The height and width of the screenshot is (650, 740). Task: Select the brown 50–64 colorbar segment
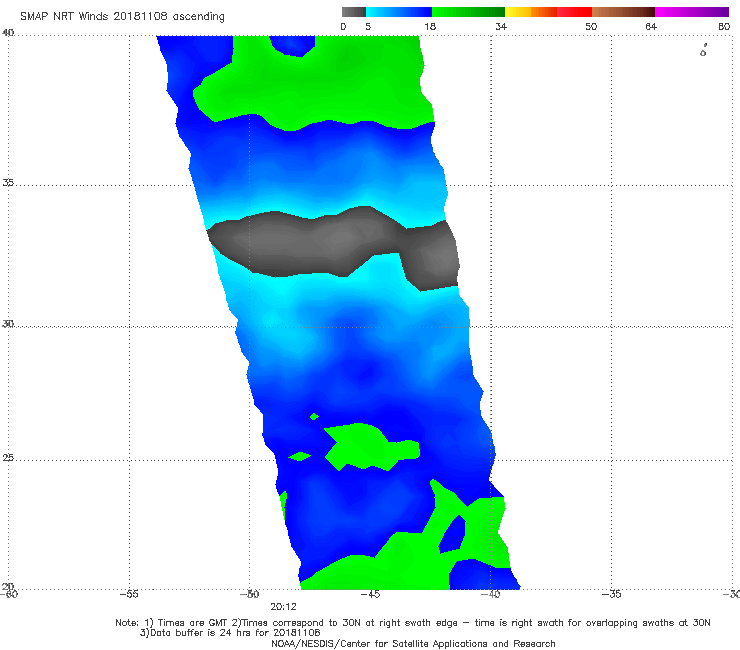coord(623,12)
